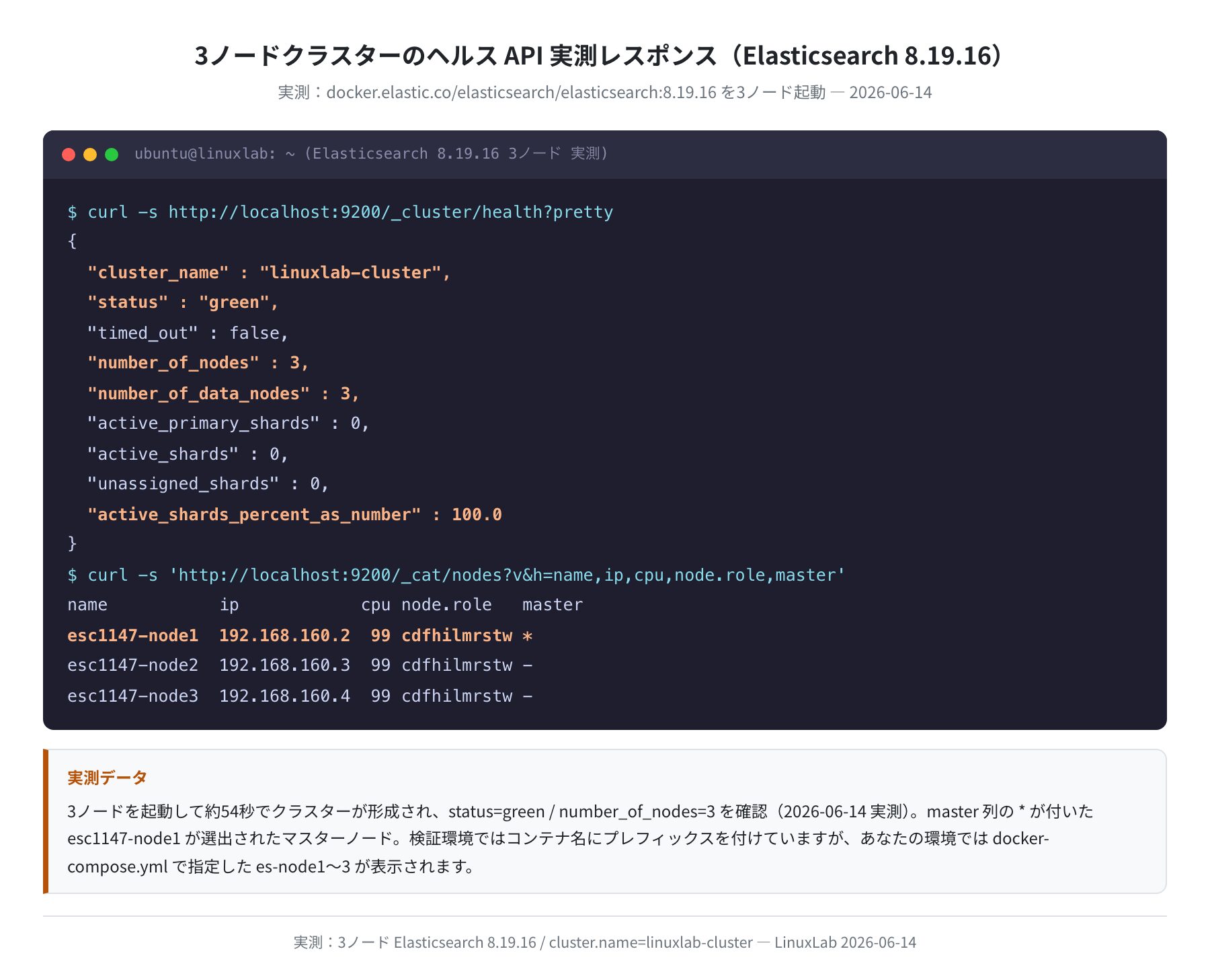The width and height of the screenshot is (1210, 980).
Task: Click the "timed_out" : false line
Action: [188, 333]
